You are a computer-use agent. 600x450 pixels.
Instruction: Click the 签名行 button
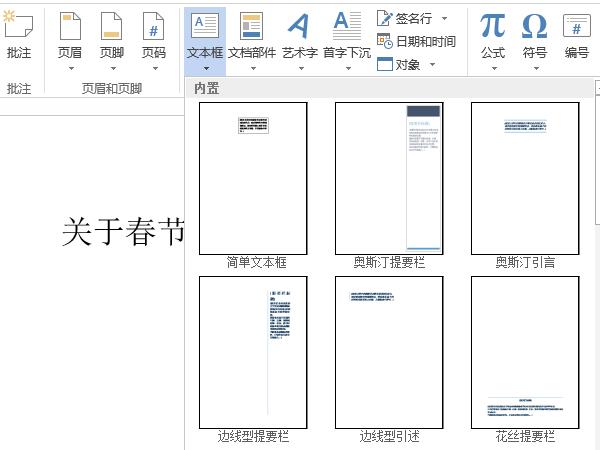pyautogui.click(x=405, y=18)
